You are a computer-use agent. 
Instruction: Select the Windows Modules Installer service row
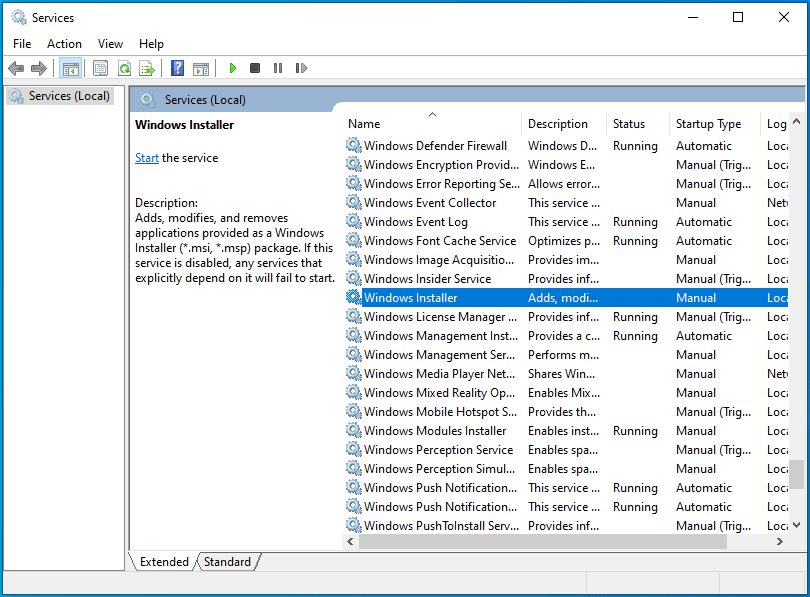point(435,431)
